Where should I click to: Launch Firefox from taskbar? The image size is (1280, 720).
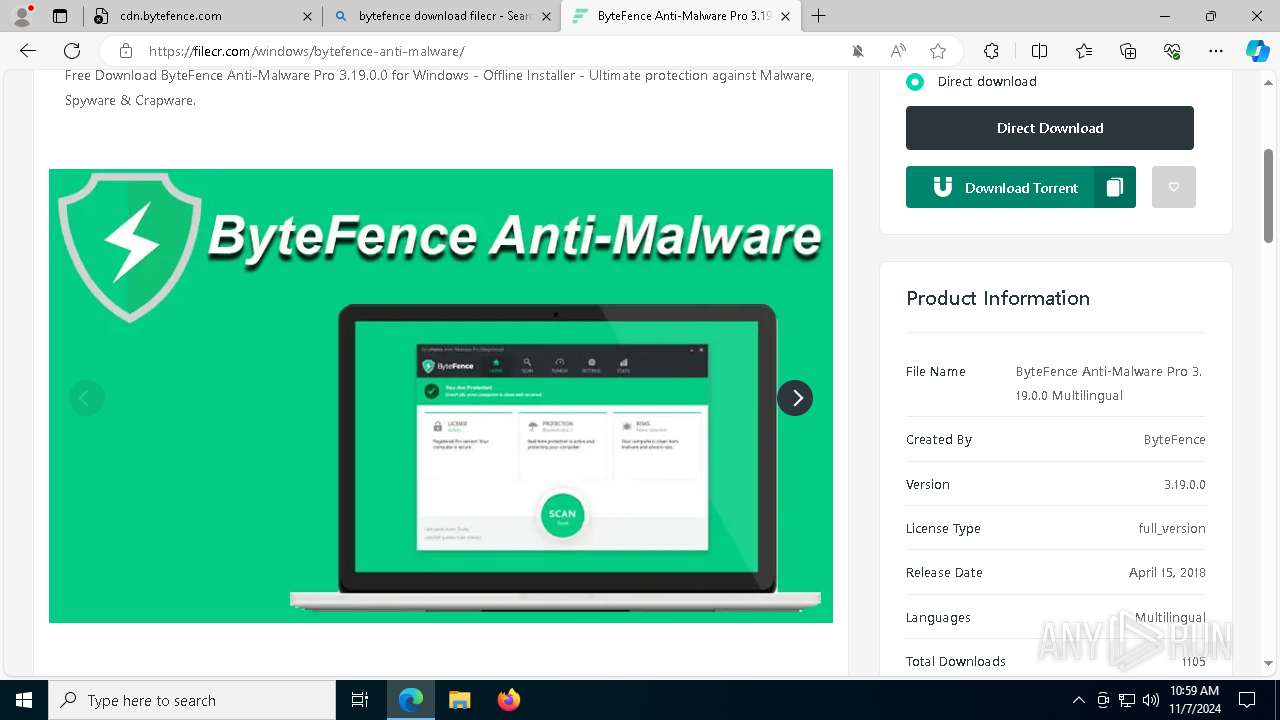click(508, 700)
